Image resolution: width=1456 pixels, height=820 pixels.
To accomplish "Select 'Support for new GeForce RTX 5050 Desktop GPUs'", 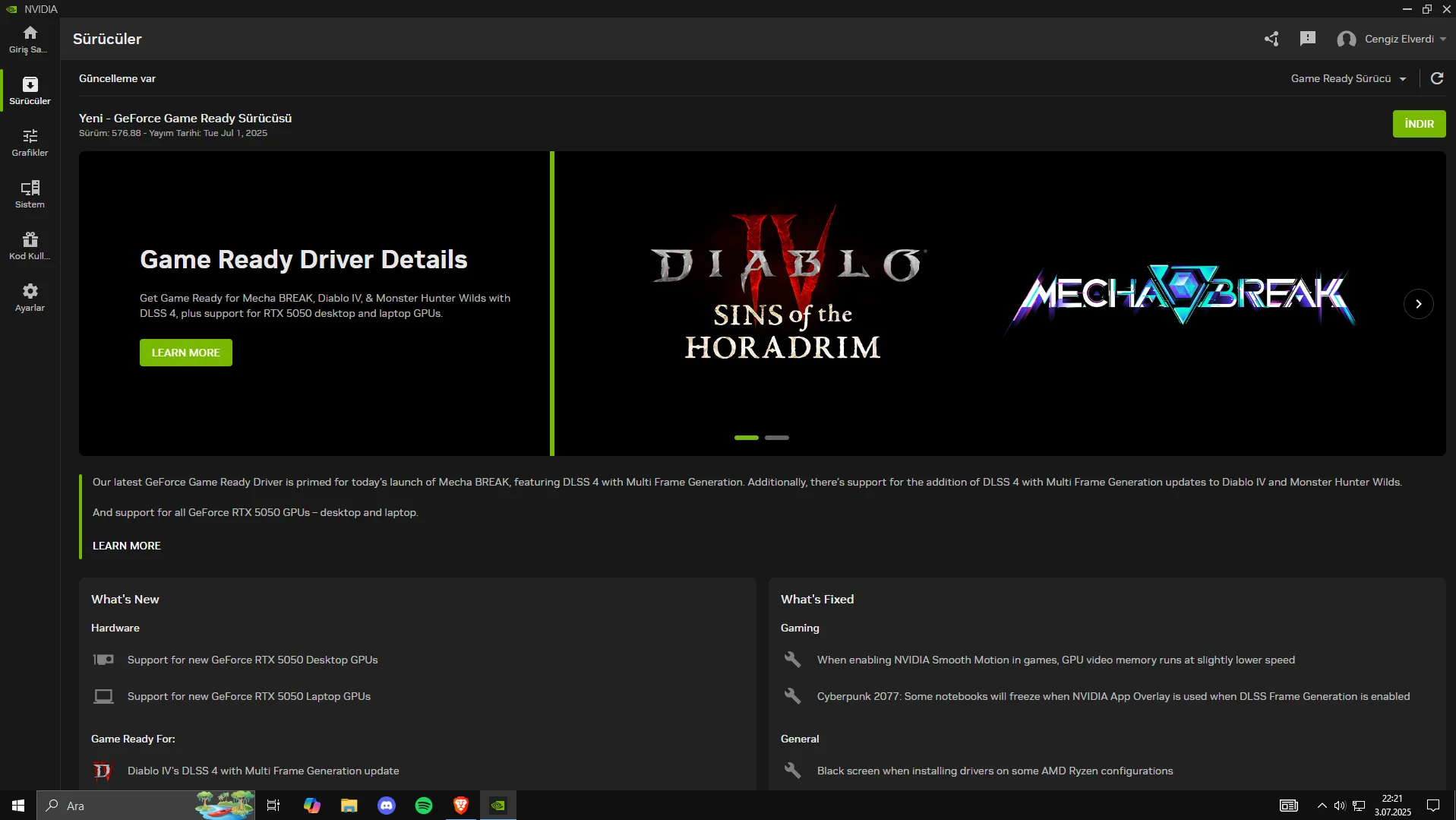I will (253, 660).
